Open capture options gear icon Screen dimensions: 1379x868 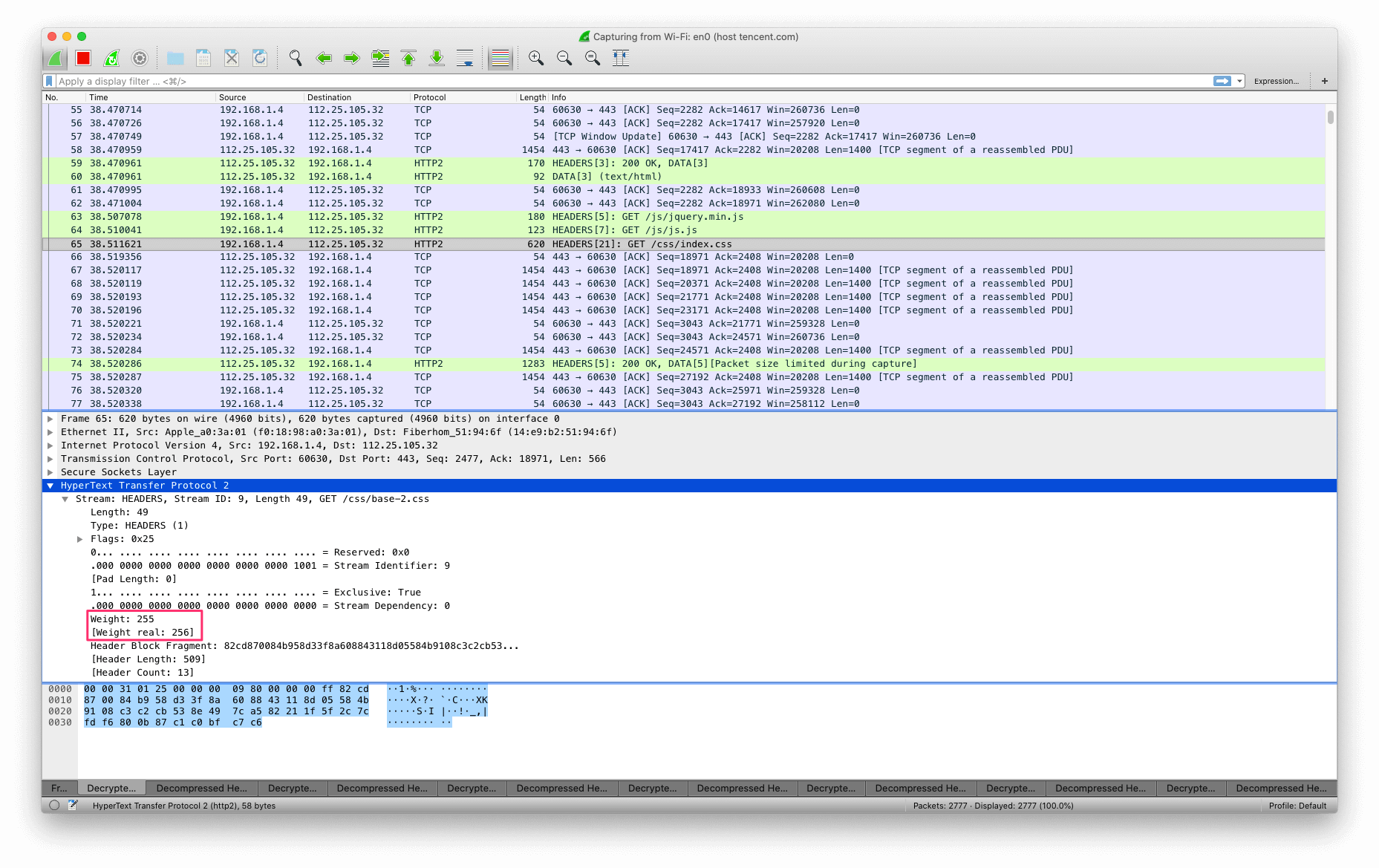140,58
